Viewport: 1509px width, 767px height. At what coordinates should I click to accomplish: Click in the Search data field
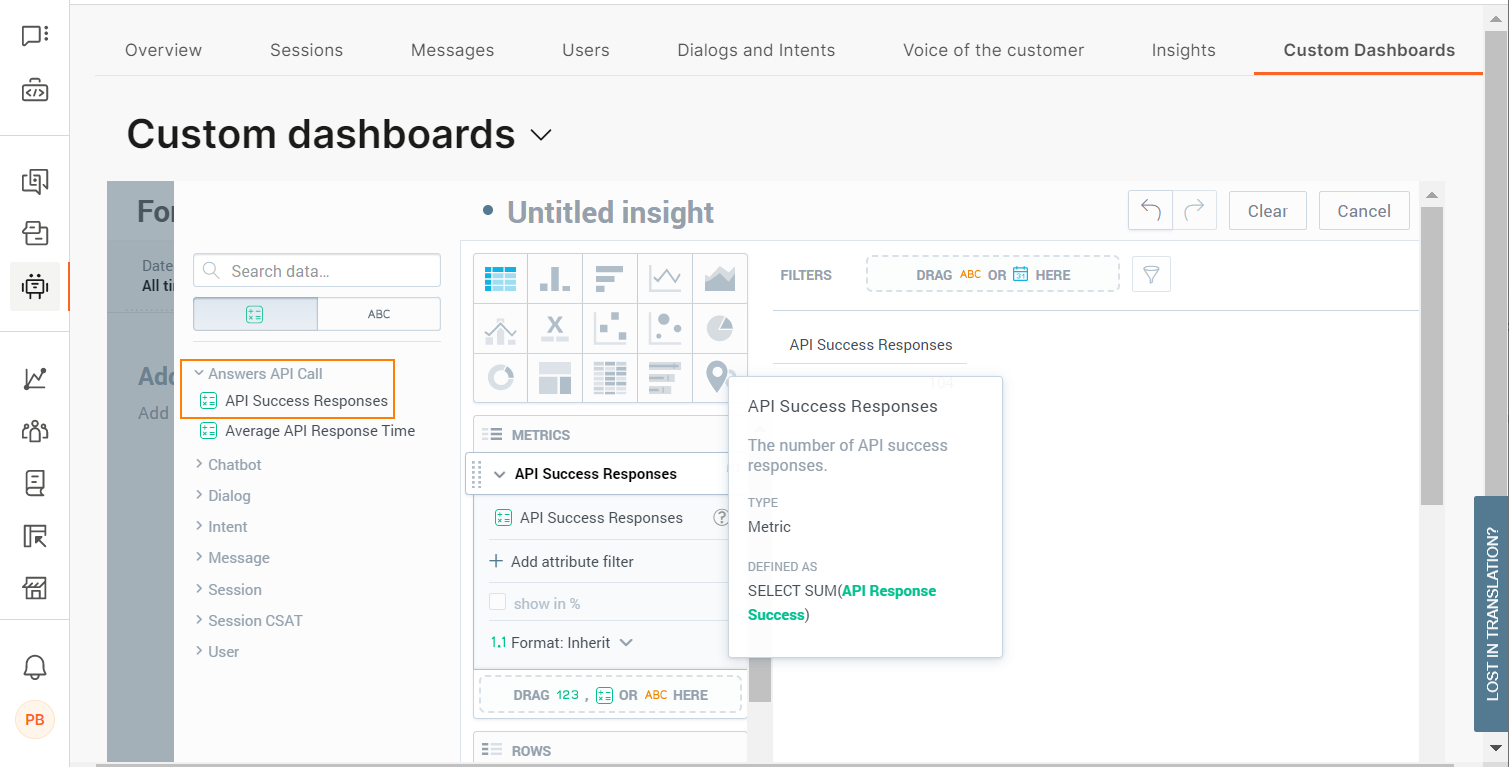317,271
